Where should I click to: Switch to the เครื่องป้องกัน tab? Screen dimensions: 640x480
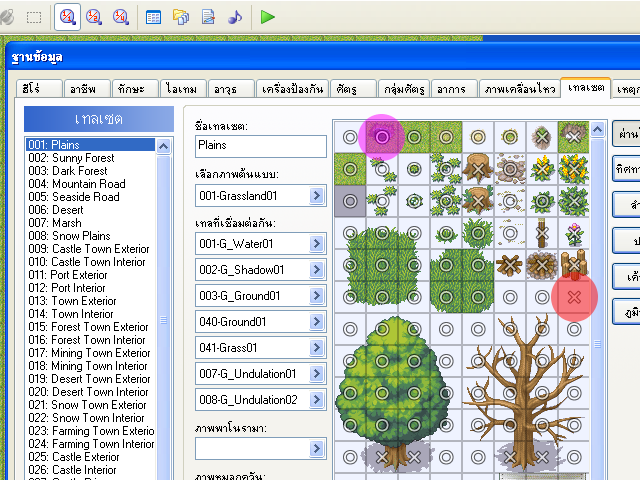point(292,89)
